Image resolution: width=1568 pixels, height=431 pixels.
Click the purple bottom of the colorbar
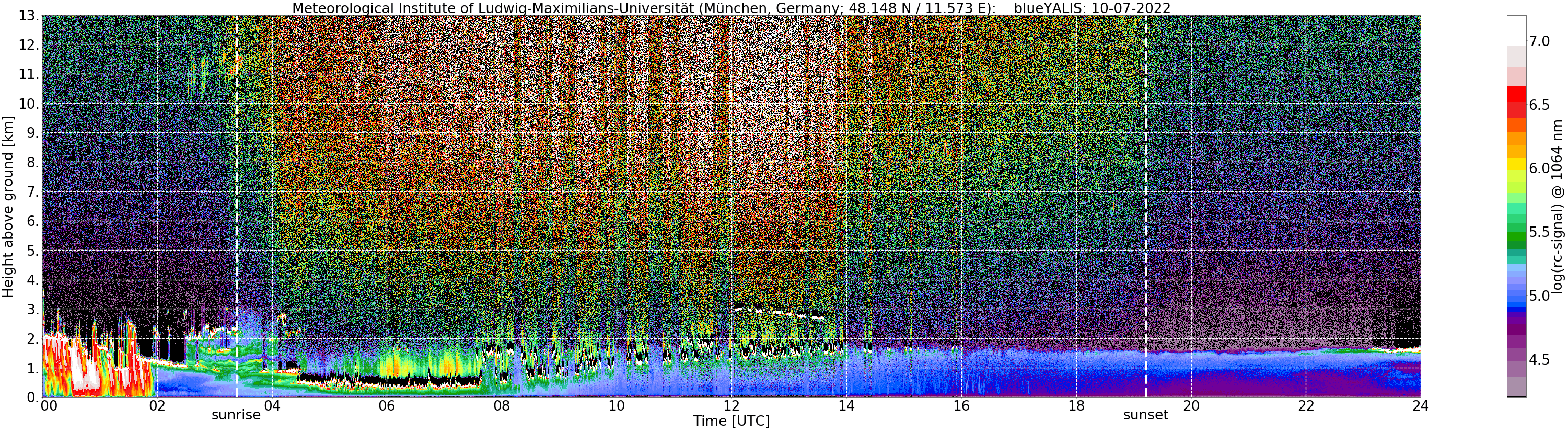coord(1516,387)
